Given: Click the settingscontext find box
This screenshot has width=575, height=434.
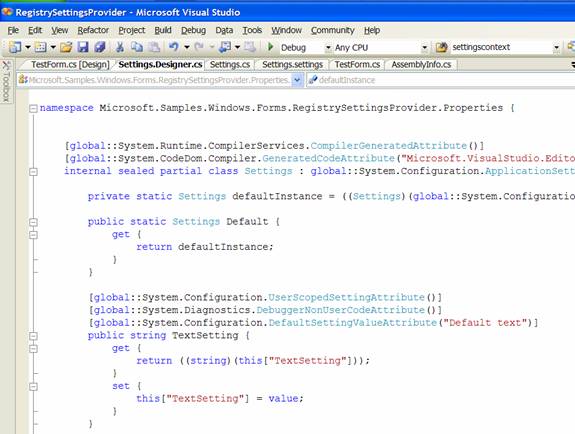Looking at the screenshot, I should point(501,47).
